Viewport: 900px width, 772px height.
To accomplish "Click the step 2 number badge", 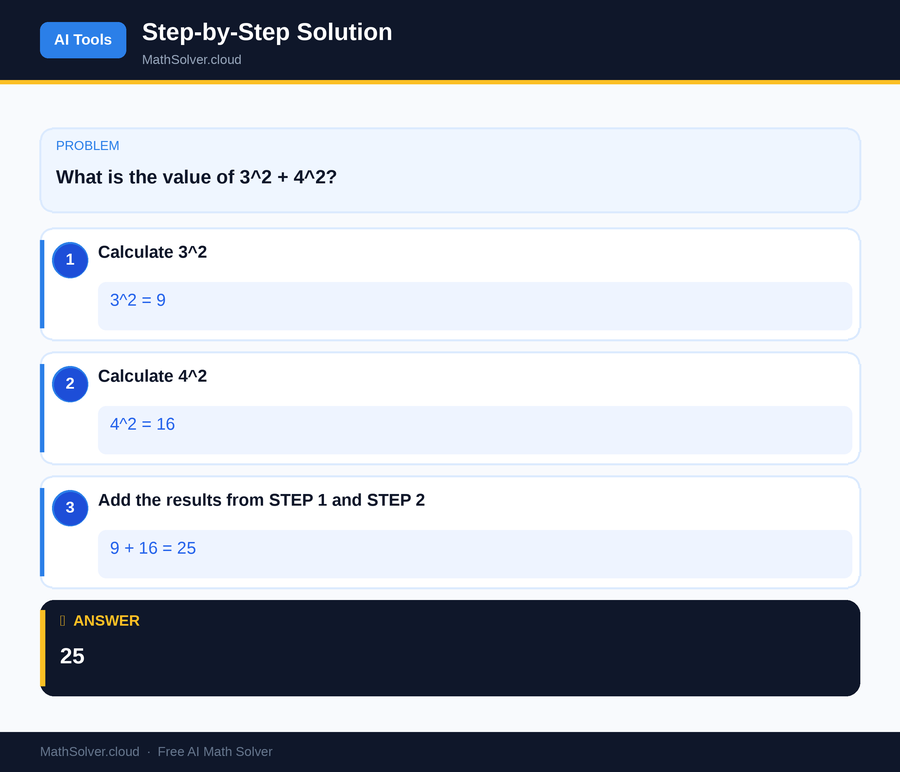I will pyautogui.click(x=70, y=384).
